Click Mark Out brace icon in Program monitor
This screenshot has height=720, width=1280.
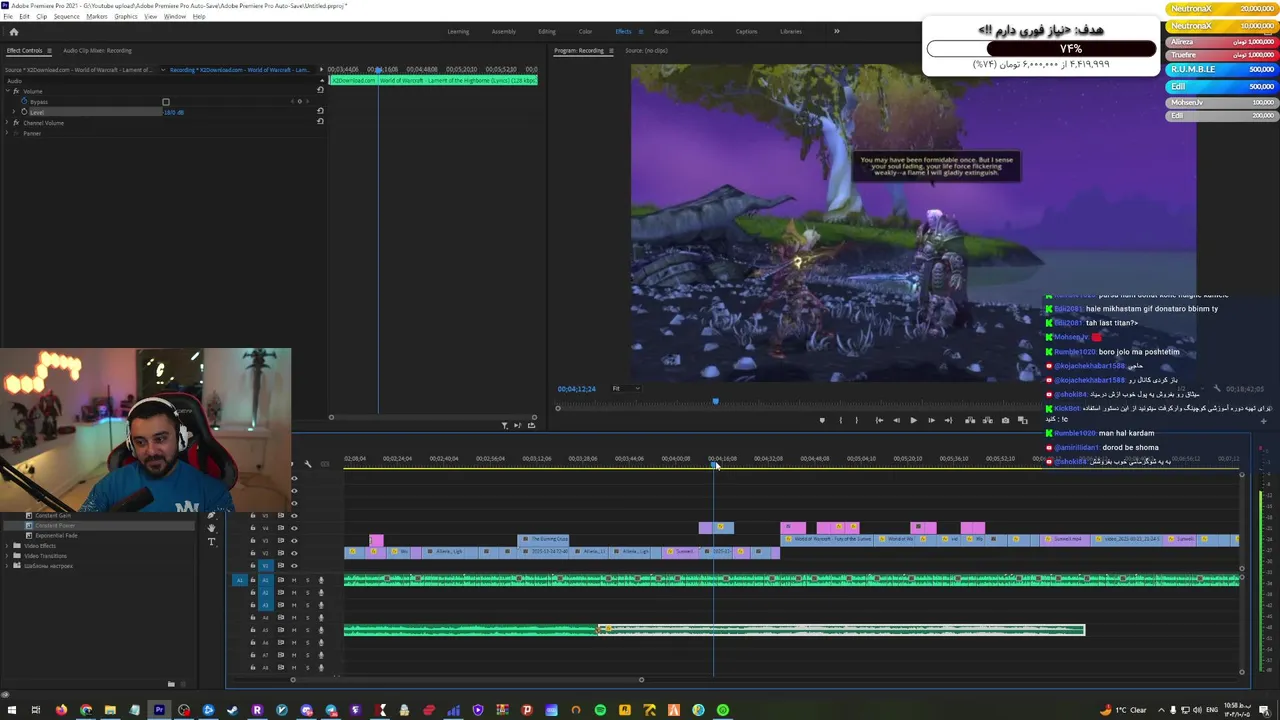[856, 420]
